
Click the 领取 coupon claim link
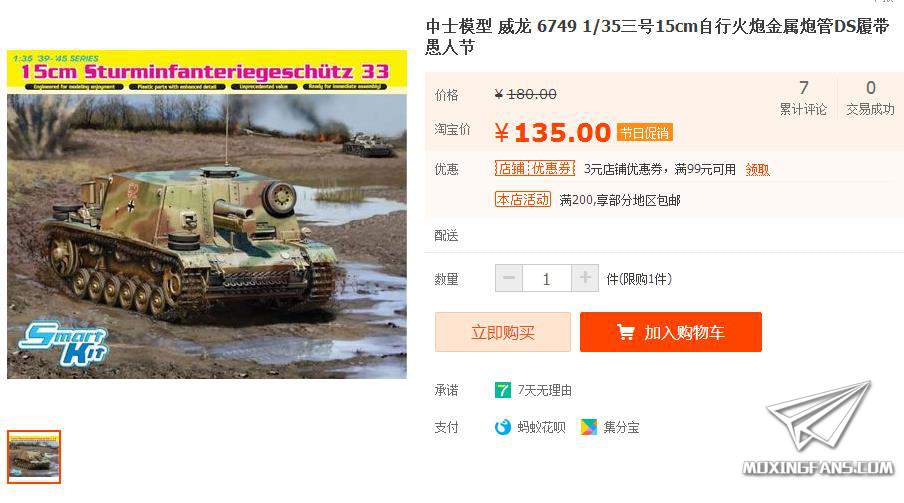pos(758,170)
